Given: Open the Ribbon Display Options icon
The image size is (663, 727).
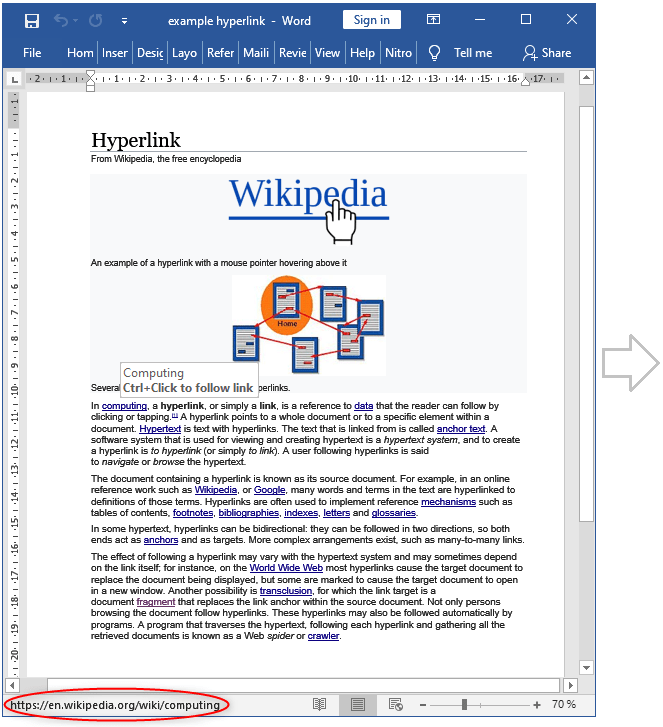Looking at the screenshot, I should click(434, 20).
